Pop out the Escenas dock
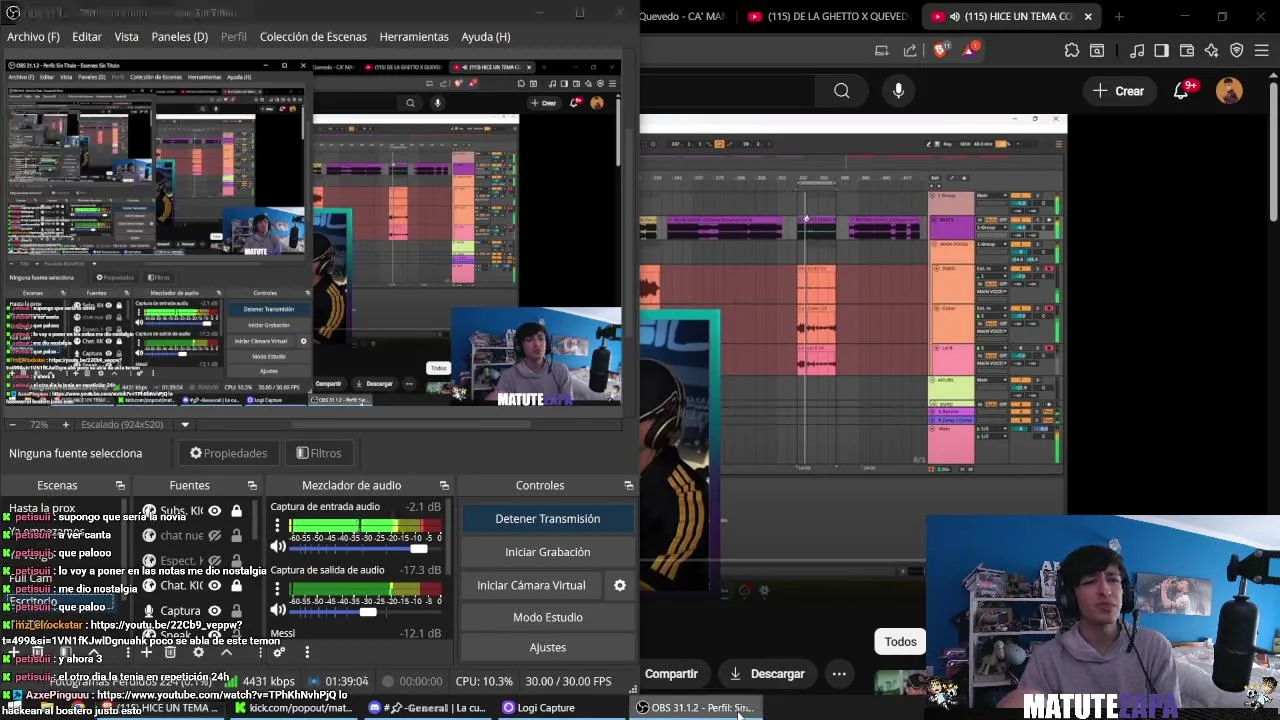The height and width of the screenshot is (720, 1280). click(120, 485)
